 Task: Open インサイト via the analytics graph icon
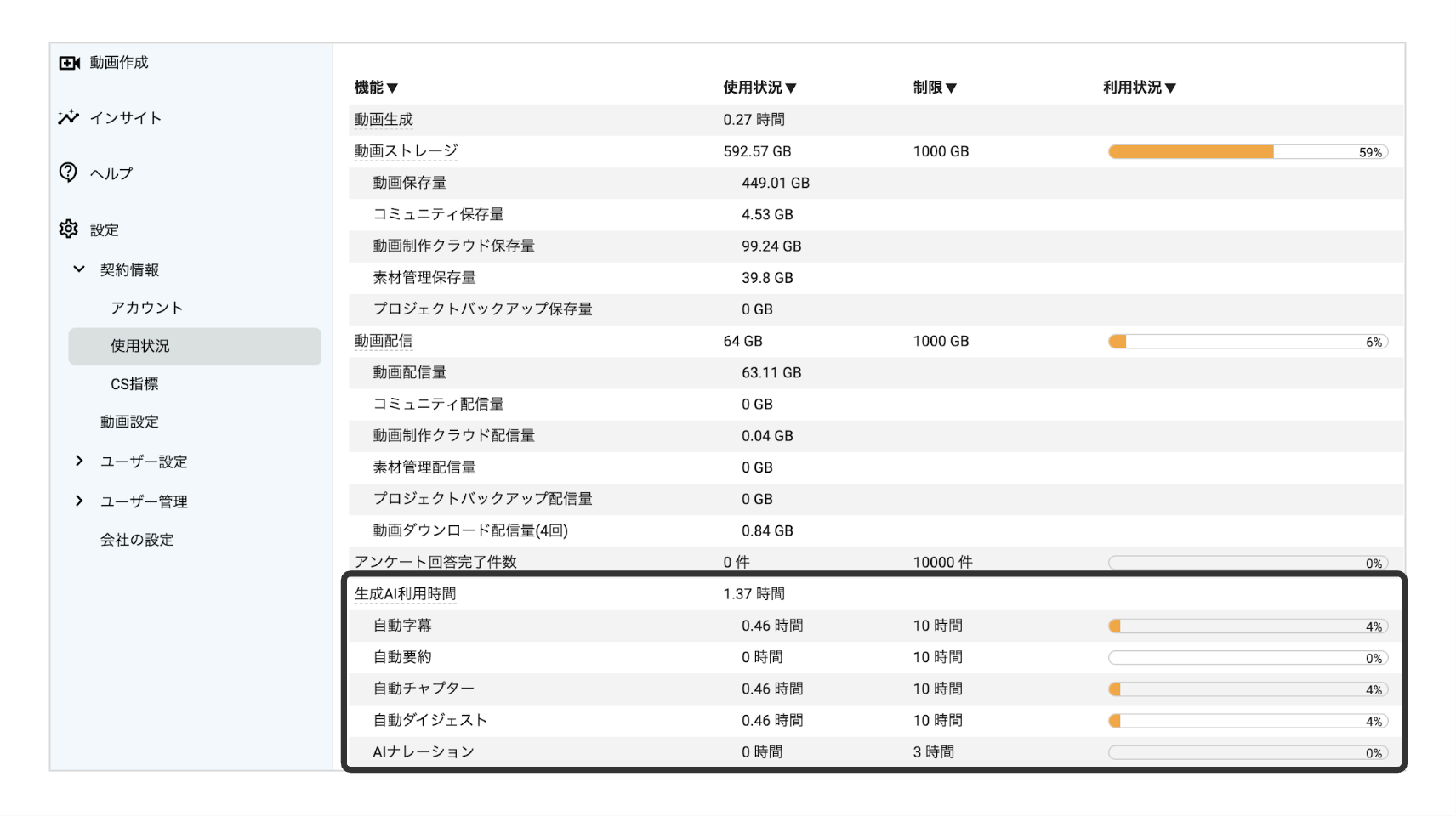point(69,117)
